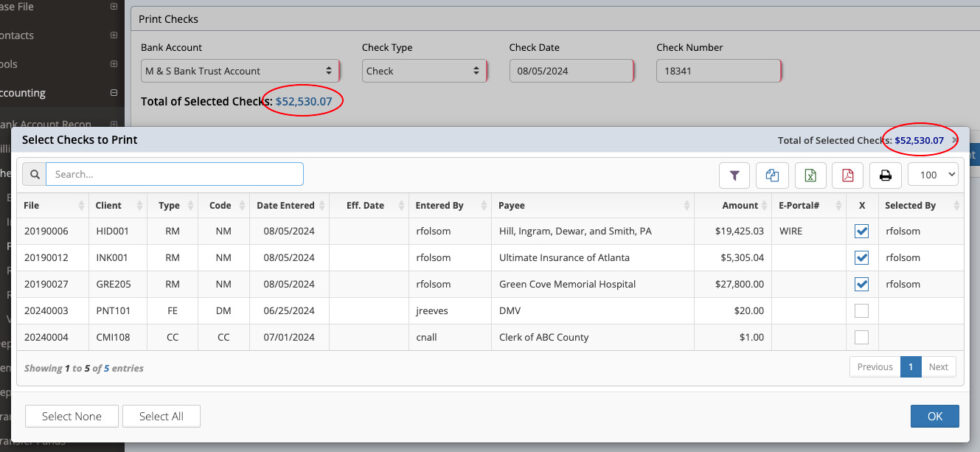The width and height of the screenshot is (980, 452).
Task: Click client code CMI108
Action: click(x=113, y=337)
